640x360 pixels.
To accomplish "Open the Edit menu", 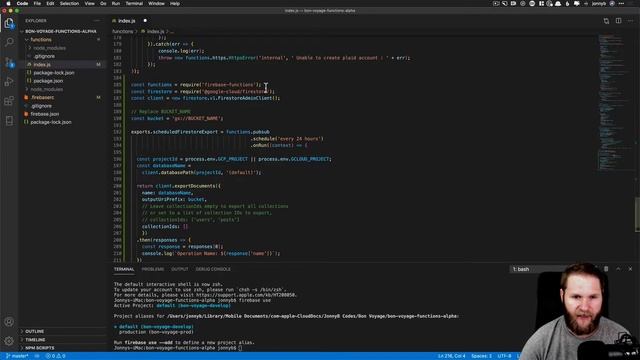I will pos(50,3).
